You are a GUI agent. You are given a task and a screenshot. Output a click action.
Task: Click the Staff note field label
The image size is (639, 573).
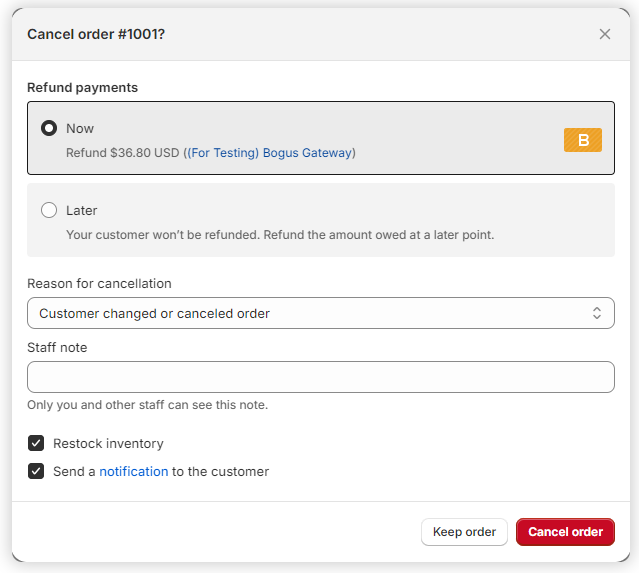click(x=57, y=347)
